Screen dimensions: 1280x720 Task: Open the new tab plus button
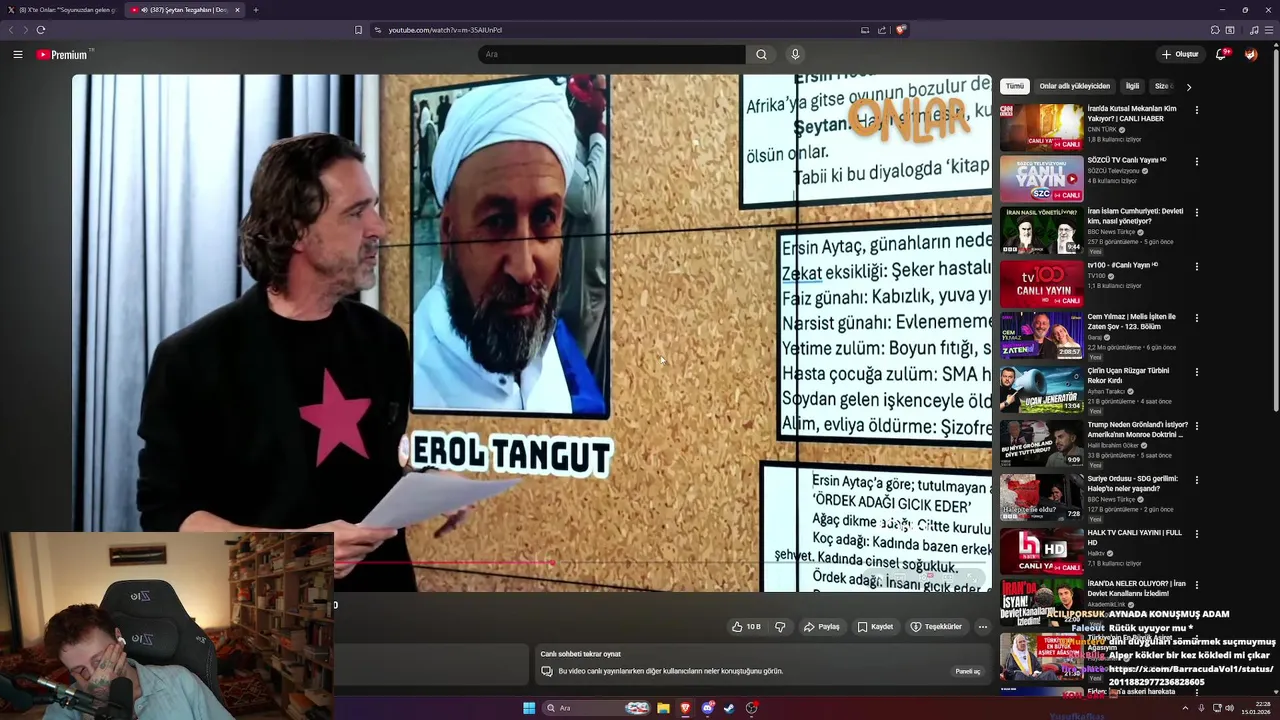coord(256,10)
